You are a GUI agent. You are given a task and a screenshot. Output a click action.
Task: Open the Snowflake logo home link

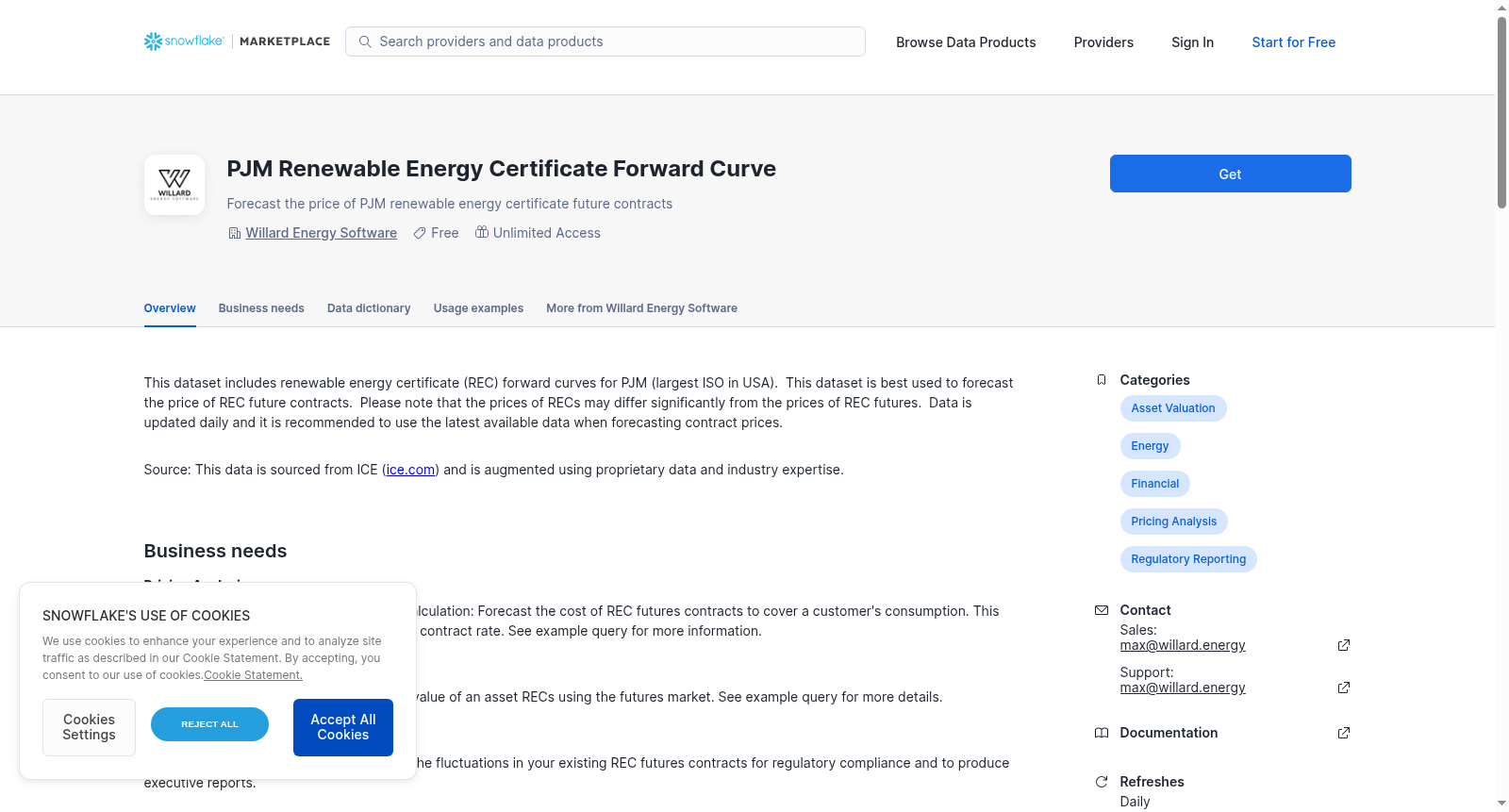[184, 41]
